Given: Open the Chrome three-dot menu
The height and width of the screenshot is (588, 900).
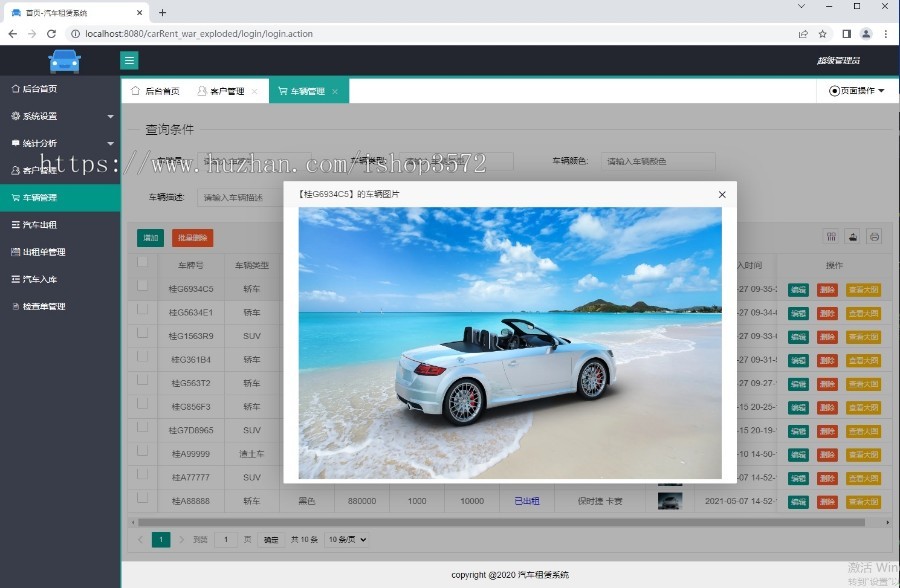Looking at the screenshot, I should point(886,34).
